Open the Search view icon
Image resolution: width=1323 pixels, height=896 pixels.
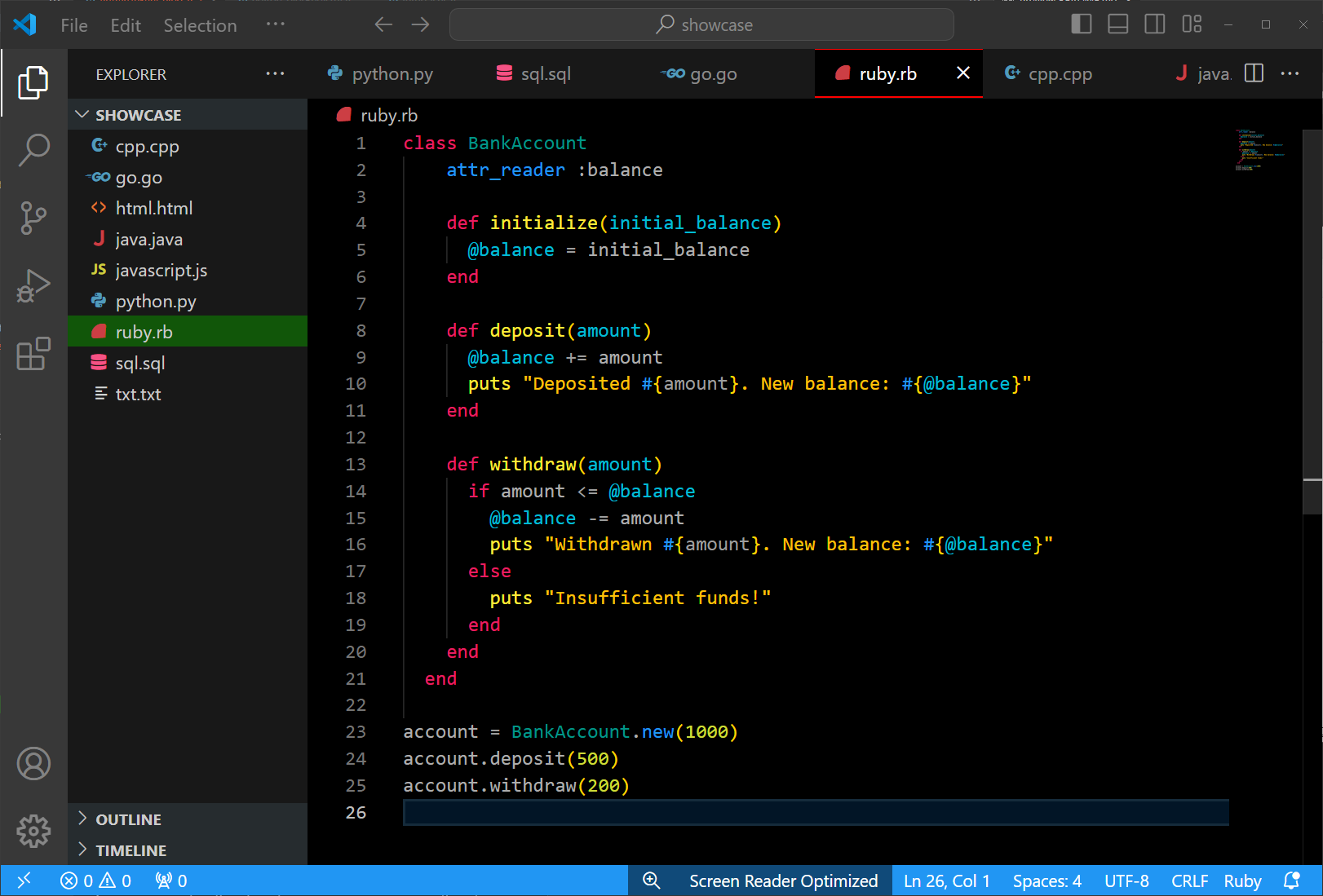(33, 150)
